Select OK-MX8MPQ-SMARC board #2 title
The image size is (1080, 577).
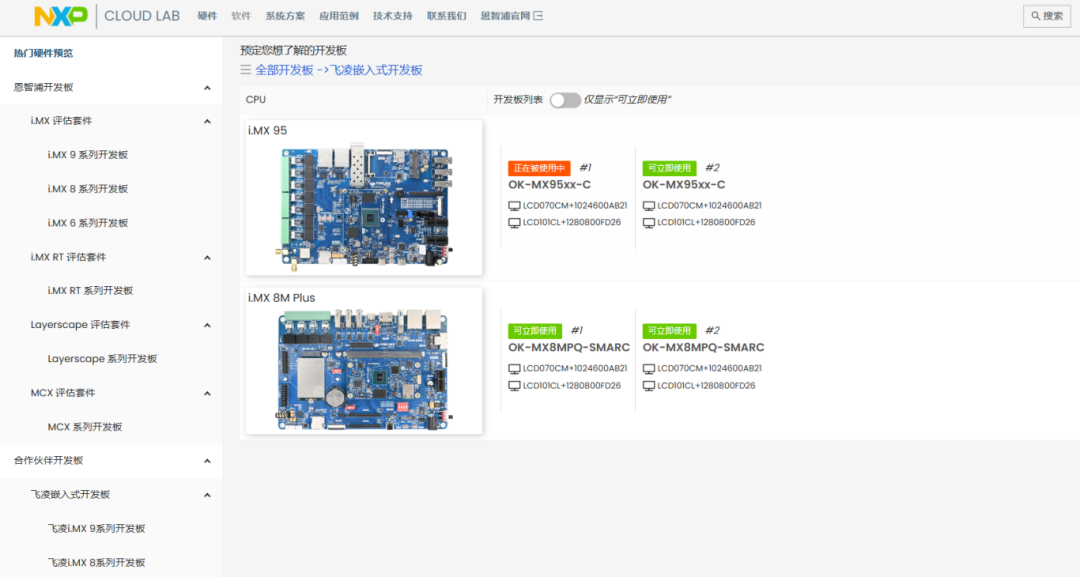pyautogui.click(x=703, y=348)
